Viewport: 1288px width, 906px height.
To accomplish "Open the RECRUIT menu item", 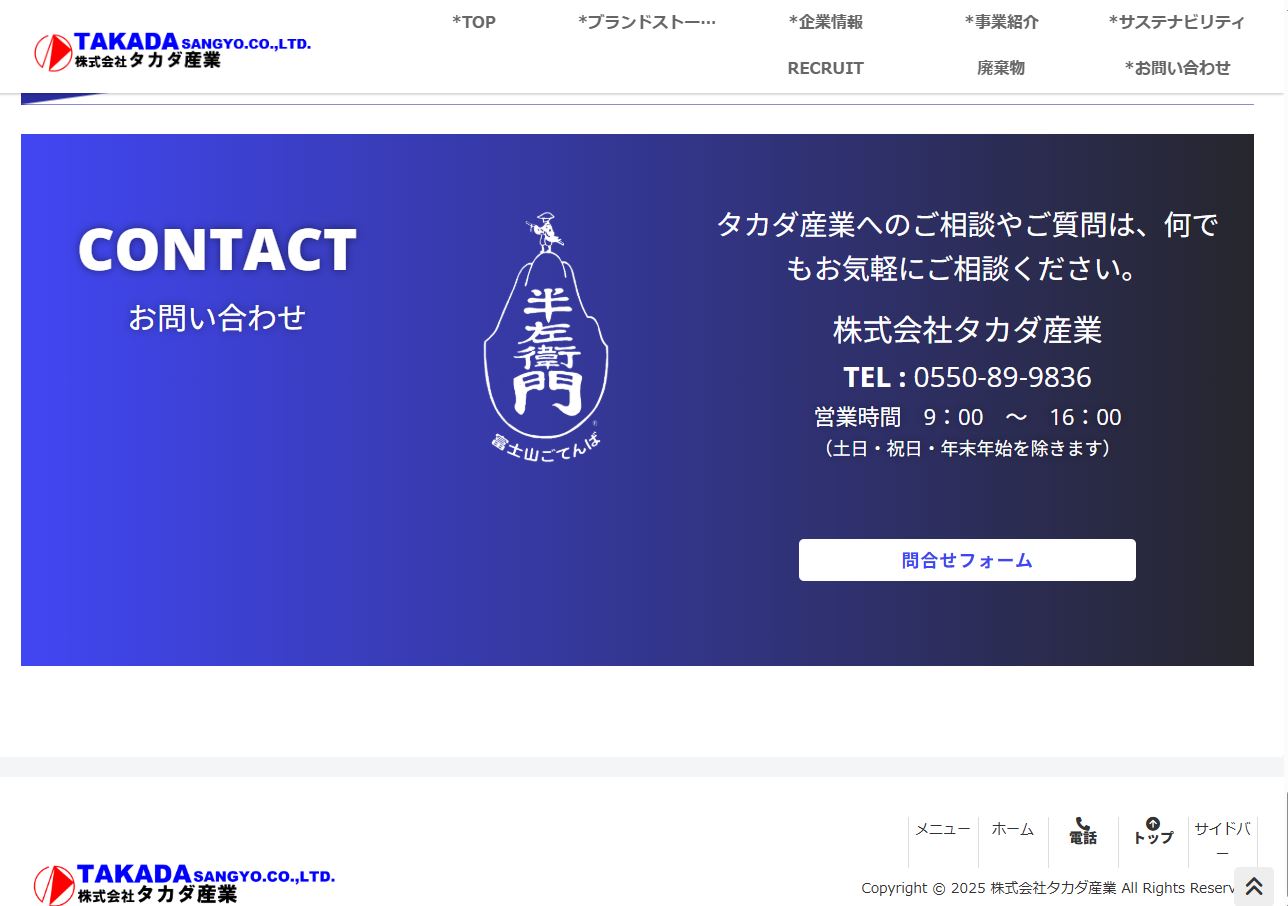I will [825, 68].
